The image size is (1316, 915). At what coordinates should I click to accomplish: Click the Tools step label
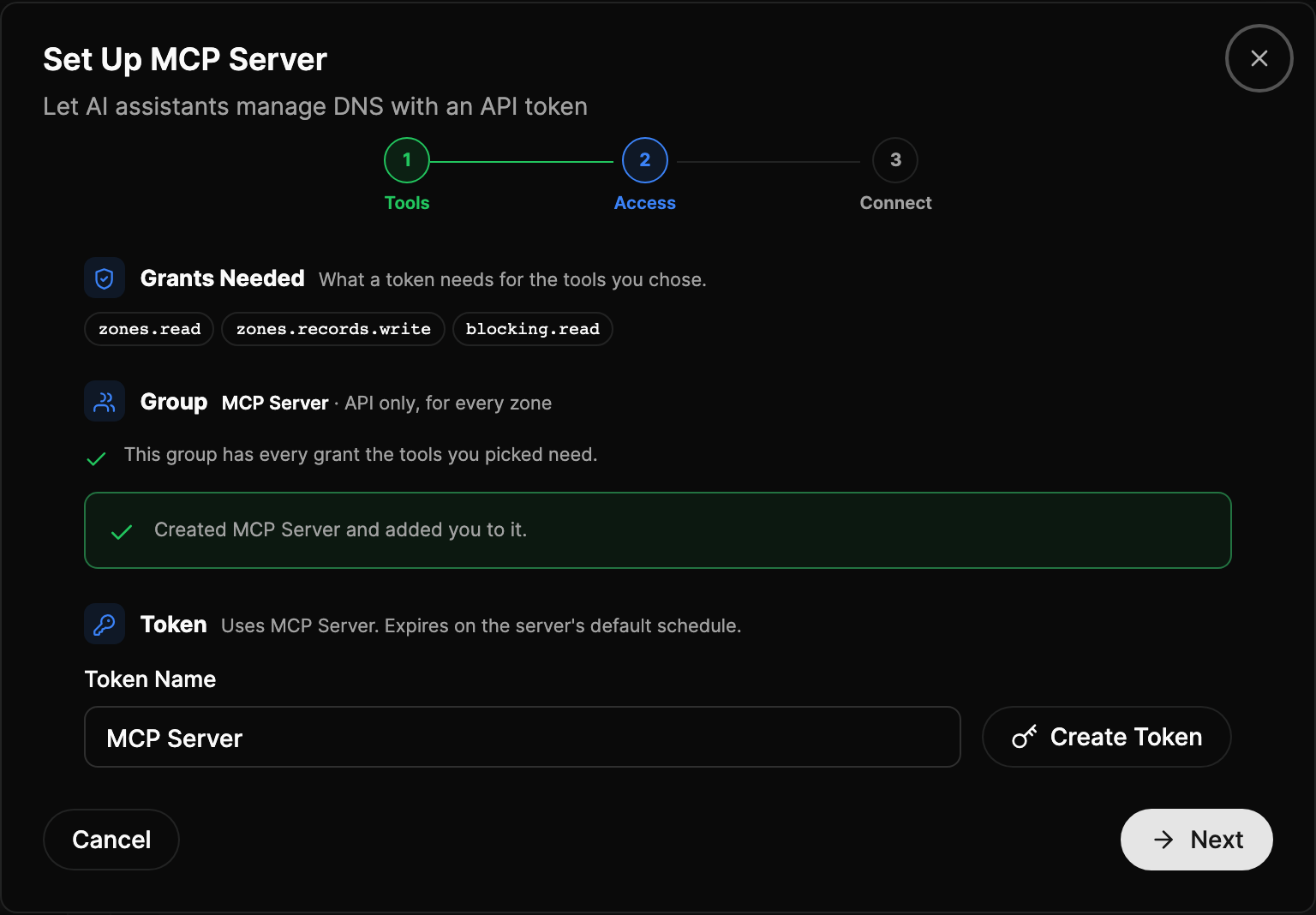click(x=407, y=203)
